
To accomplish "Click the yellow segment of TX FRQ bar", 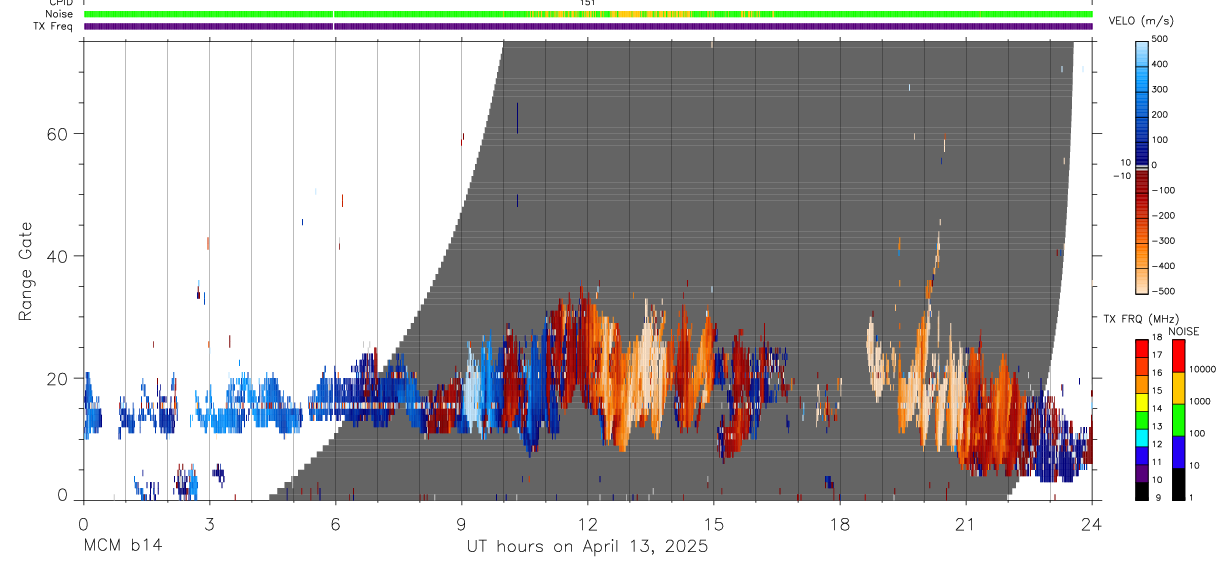I will point(1142,402).
